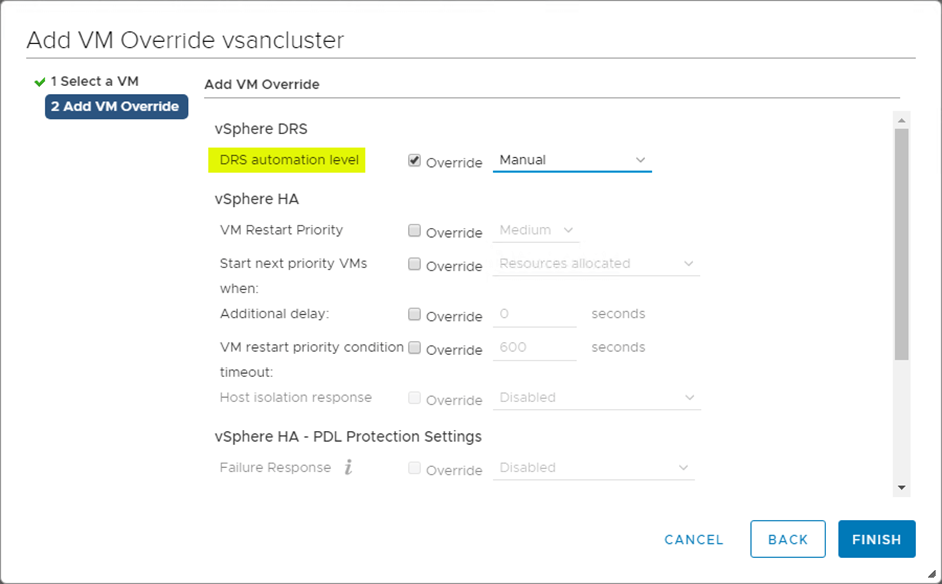Click the Additional delay seconds field
The height and width of the screenshot is (584, 942).
click(x=536, y=315)
